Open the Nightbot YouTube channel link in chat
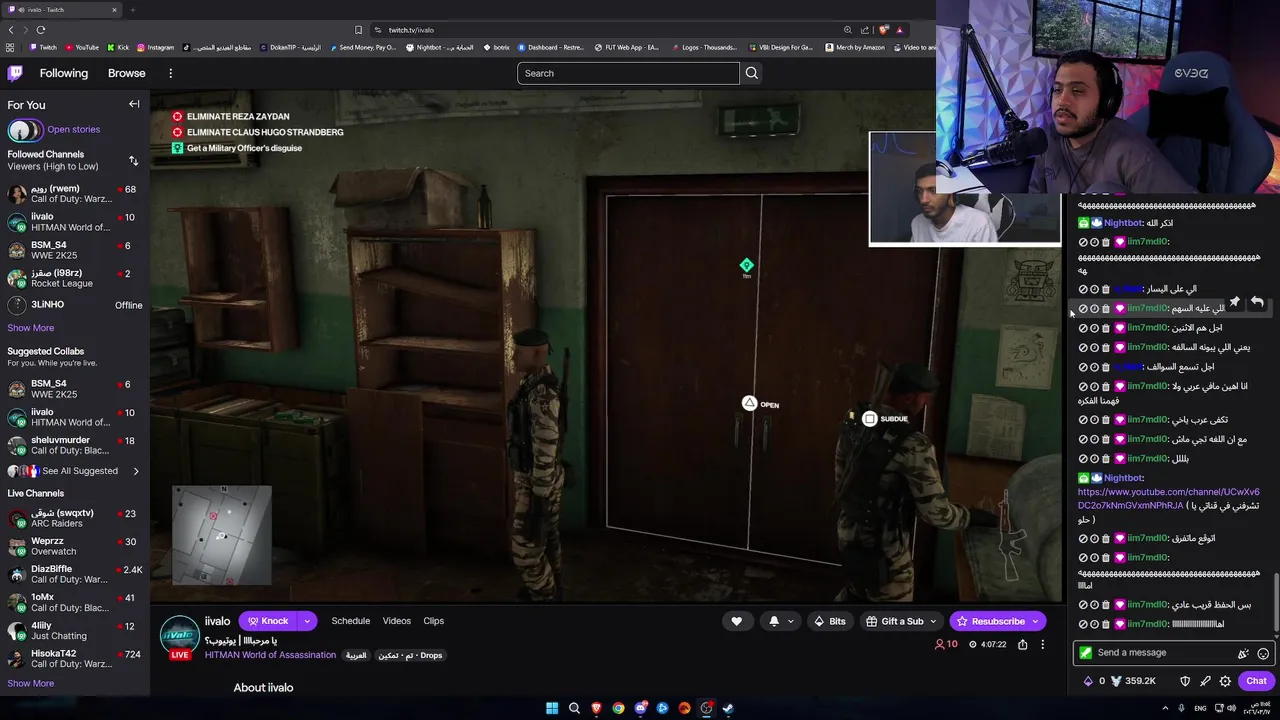This screenshot has width=1280, height=720. click(1168, 499)
